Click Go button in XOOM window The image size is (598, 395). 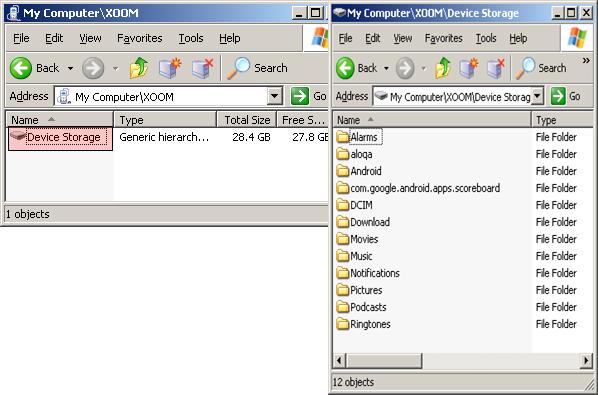pyautogui.click(x=308, y=96)
